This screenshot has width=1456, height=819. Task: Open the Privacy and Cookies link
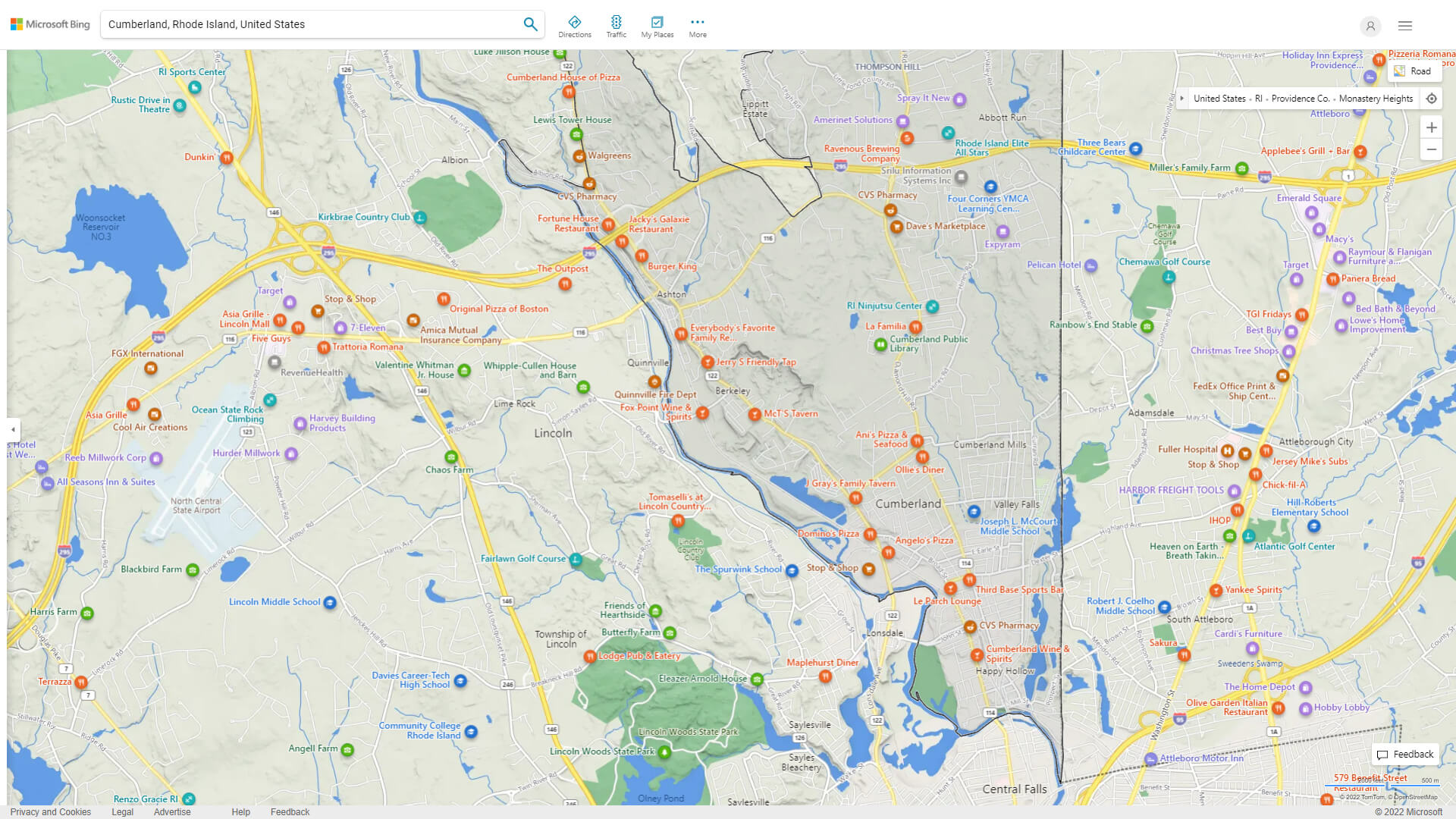(x=50, y=811)
